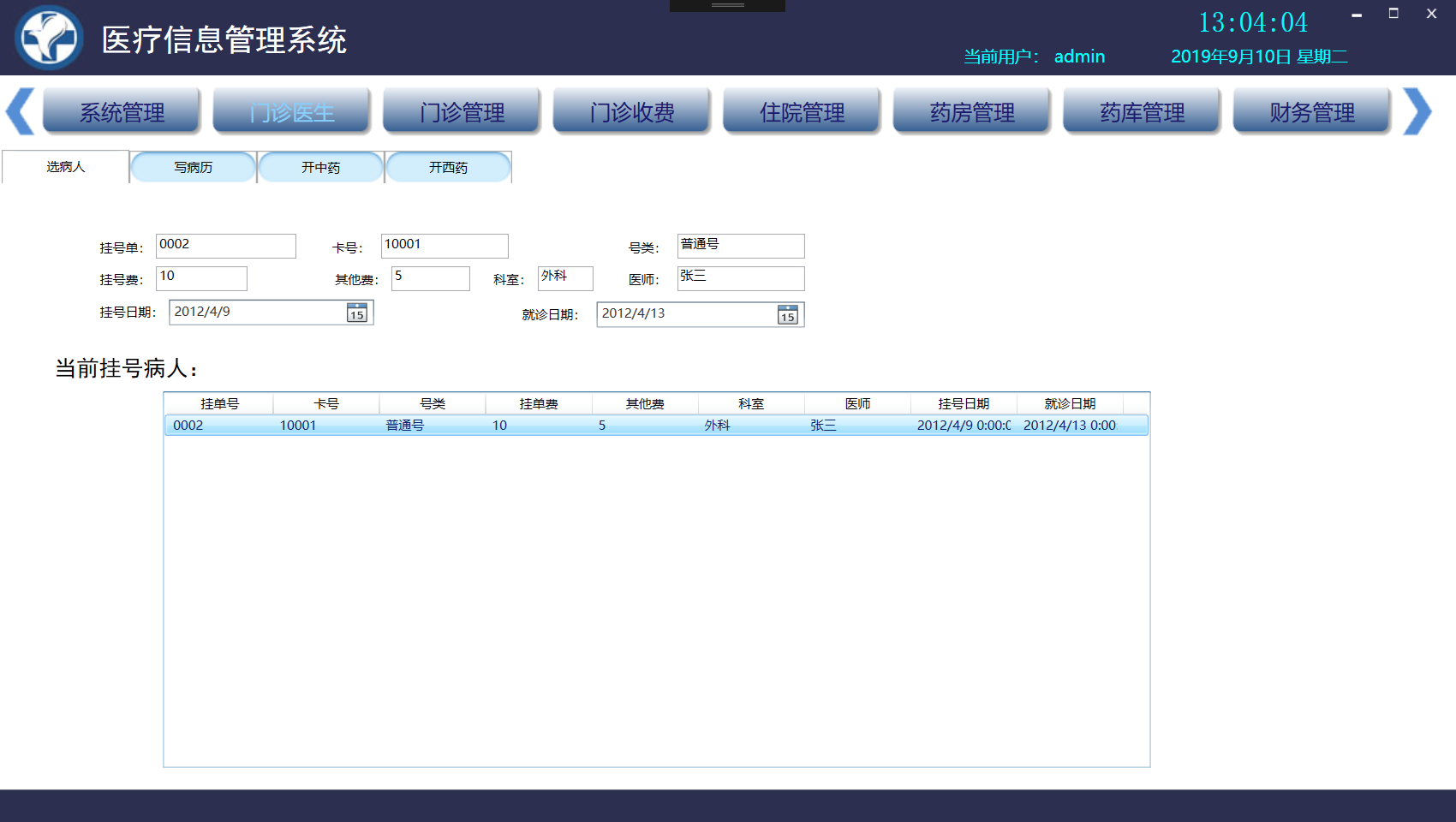Click the 医师 input field

click(x=741, y=278)
